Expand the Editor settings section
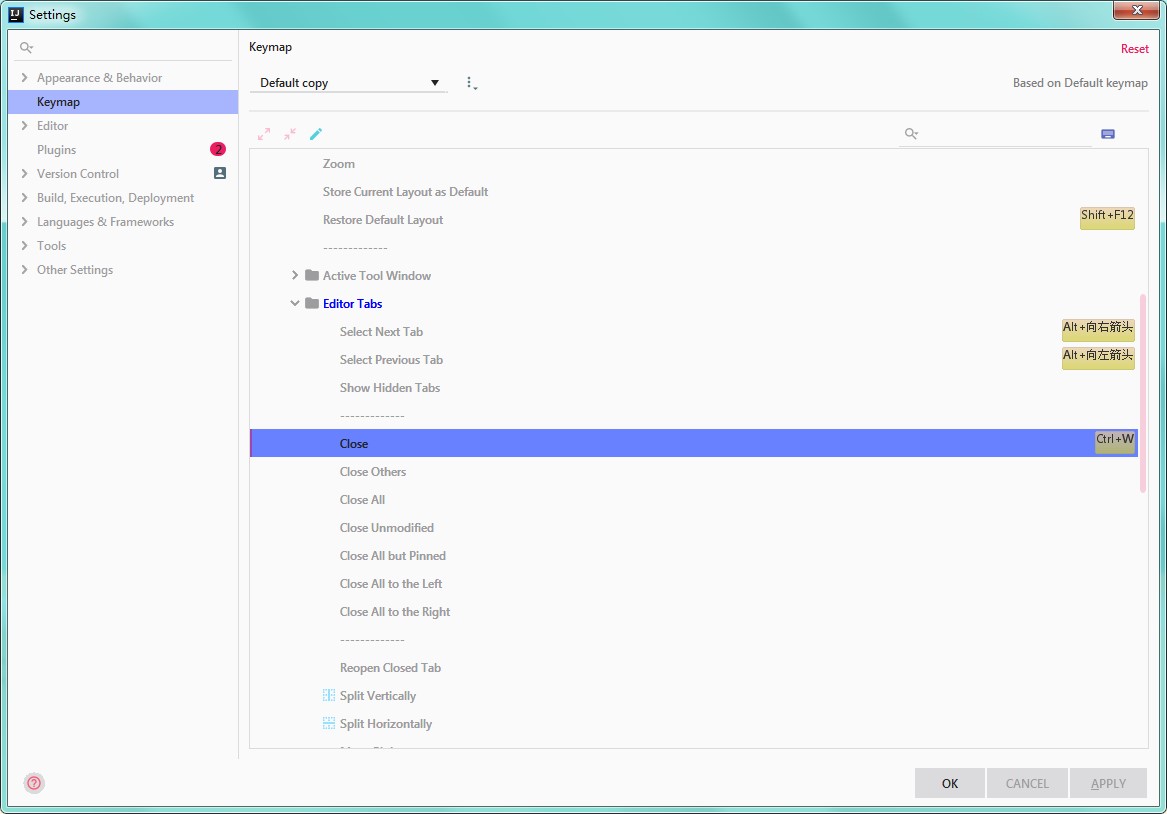The width and height of the screenshot is (1167, 814). (x=24, y=126)
